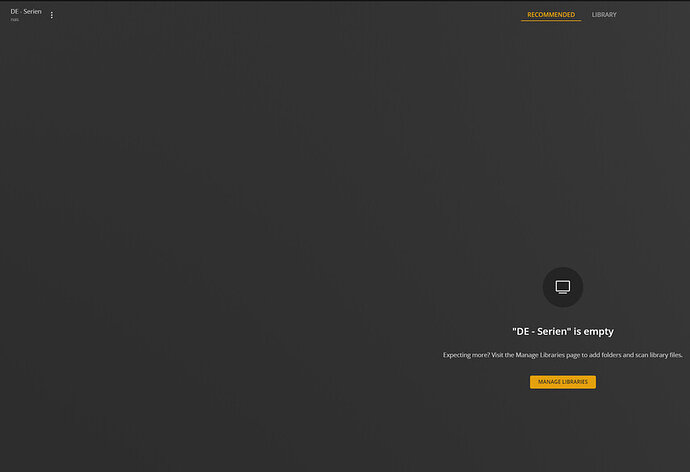The width and height of the screenshot is (690, 472).
Task: Open the three-dot menu beside DE - Serien
Action: point(51,15)
